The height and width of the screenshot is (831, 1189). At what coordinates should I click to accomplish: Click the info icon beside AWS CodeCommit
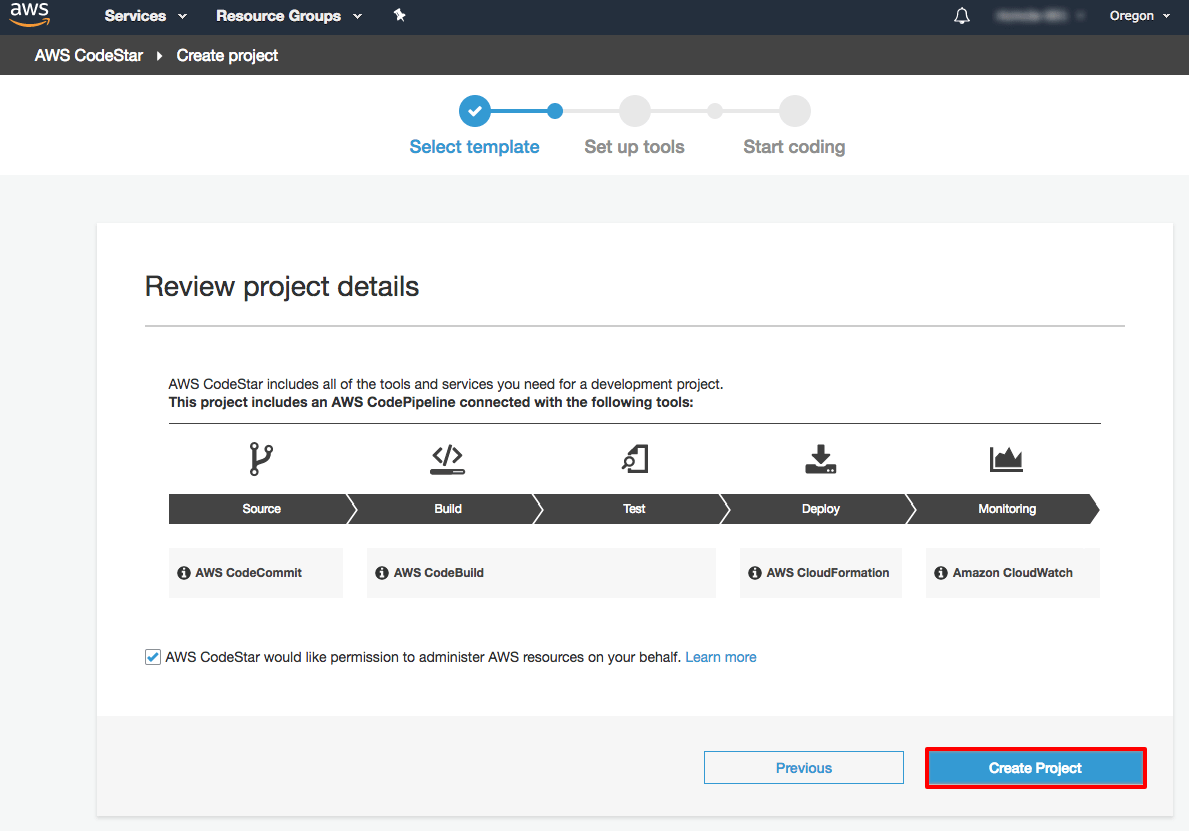tap(184, 573)
